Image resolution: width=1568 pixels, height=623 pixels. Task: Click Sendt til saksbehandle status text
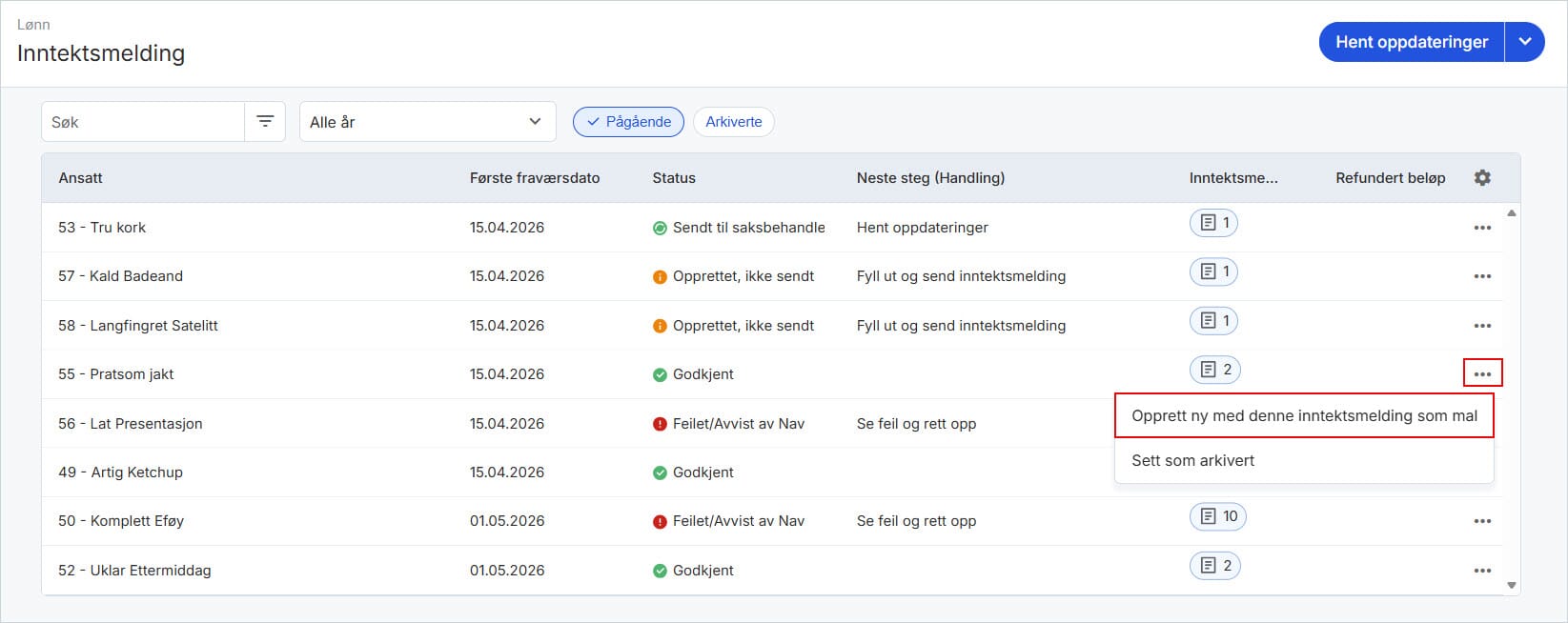pyautogui.click(x=749, y=228)
